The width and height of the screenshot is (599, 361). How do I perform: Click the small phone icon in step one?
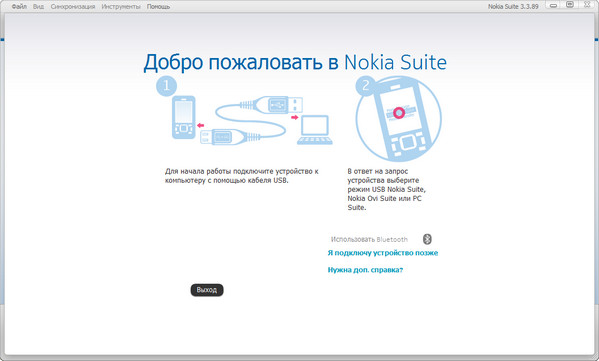[x=184, y=117]
